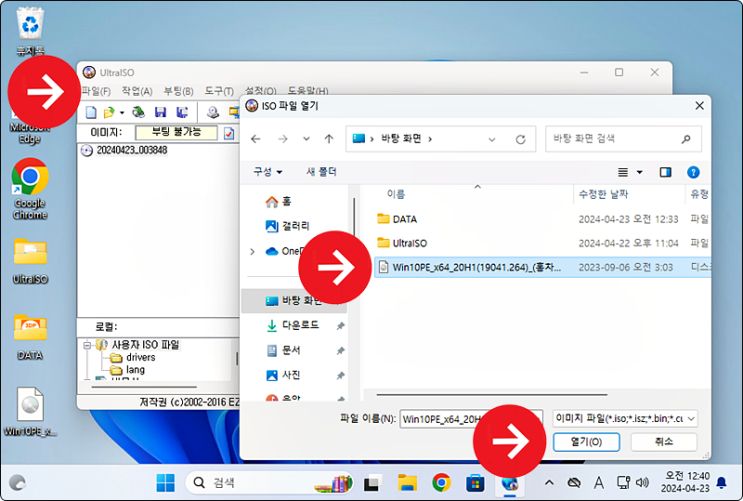This screenshot has height=501, width=743.
Task: Click 바탕 화면 in the address bar
Action: 401,139
